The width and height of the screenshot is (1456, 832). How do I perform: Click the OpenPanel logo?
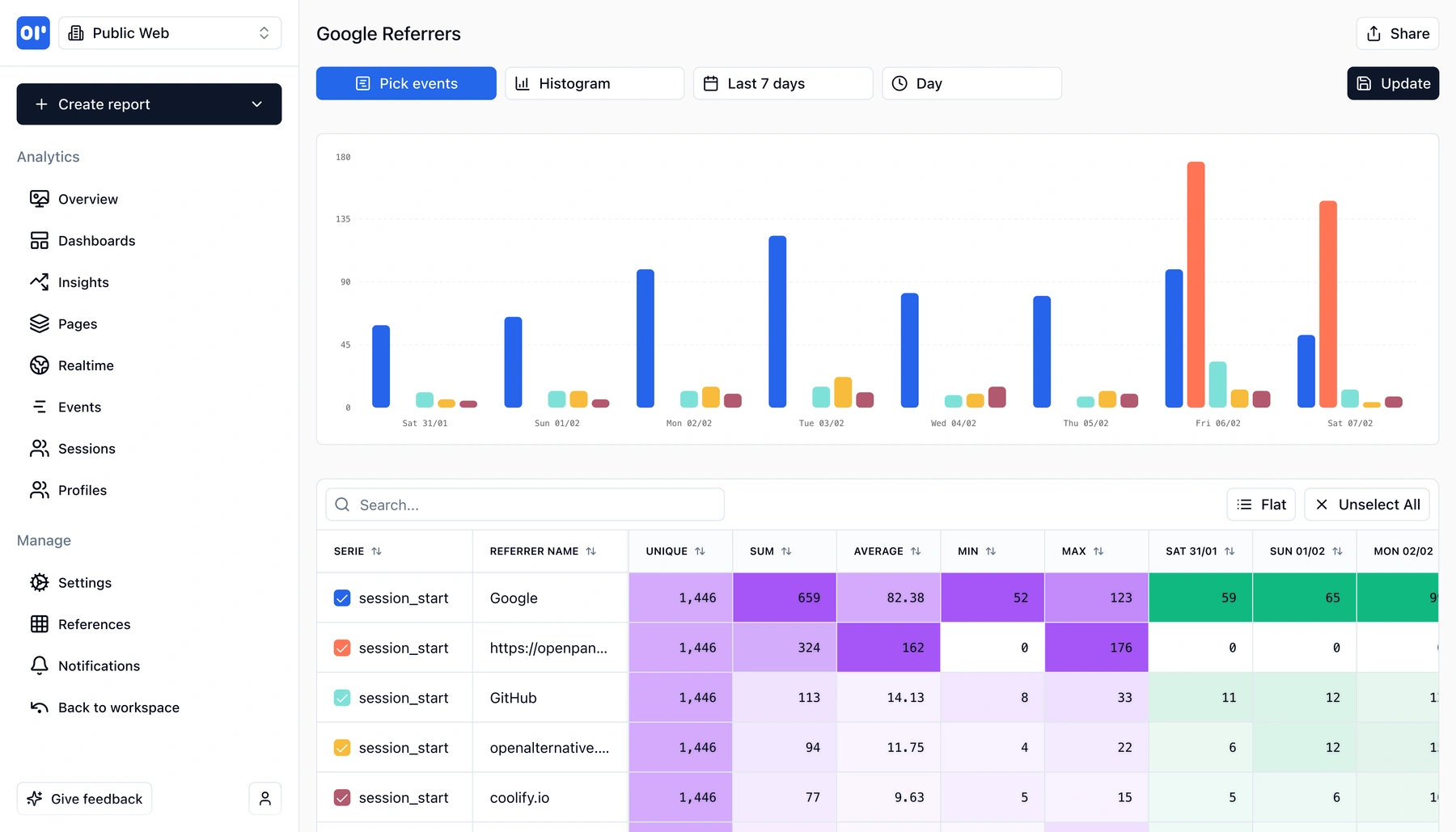point(32,33)
